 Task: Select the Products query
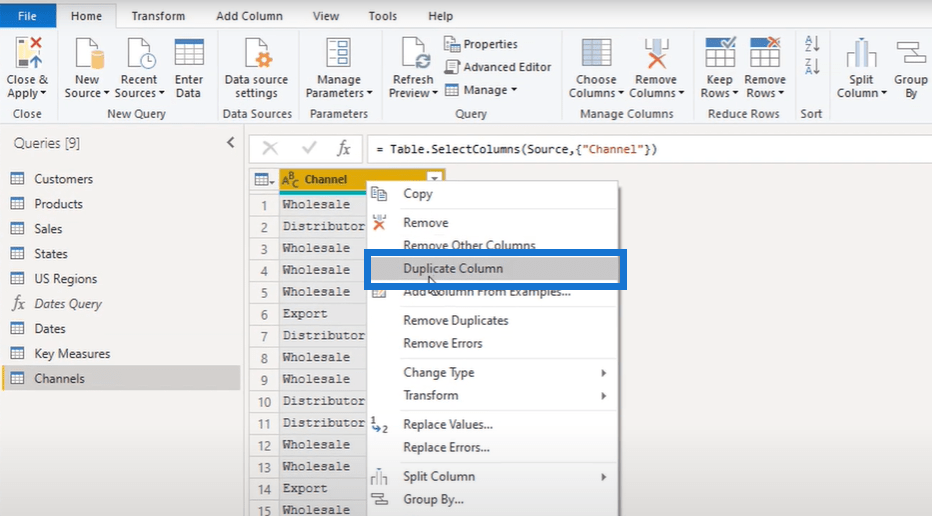pyautogui.click(x=121, y=204)
